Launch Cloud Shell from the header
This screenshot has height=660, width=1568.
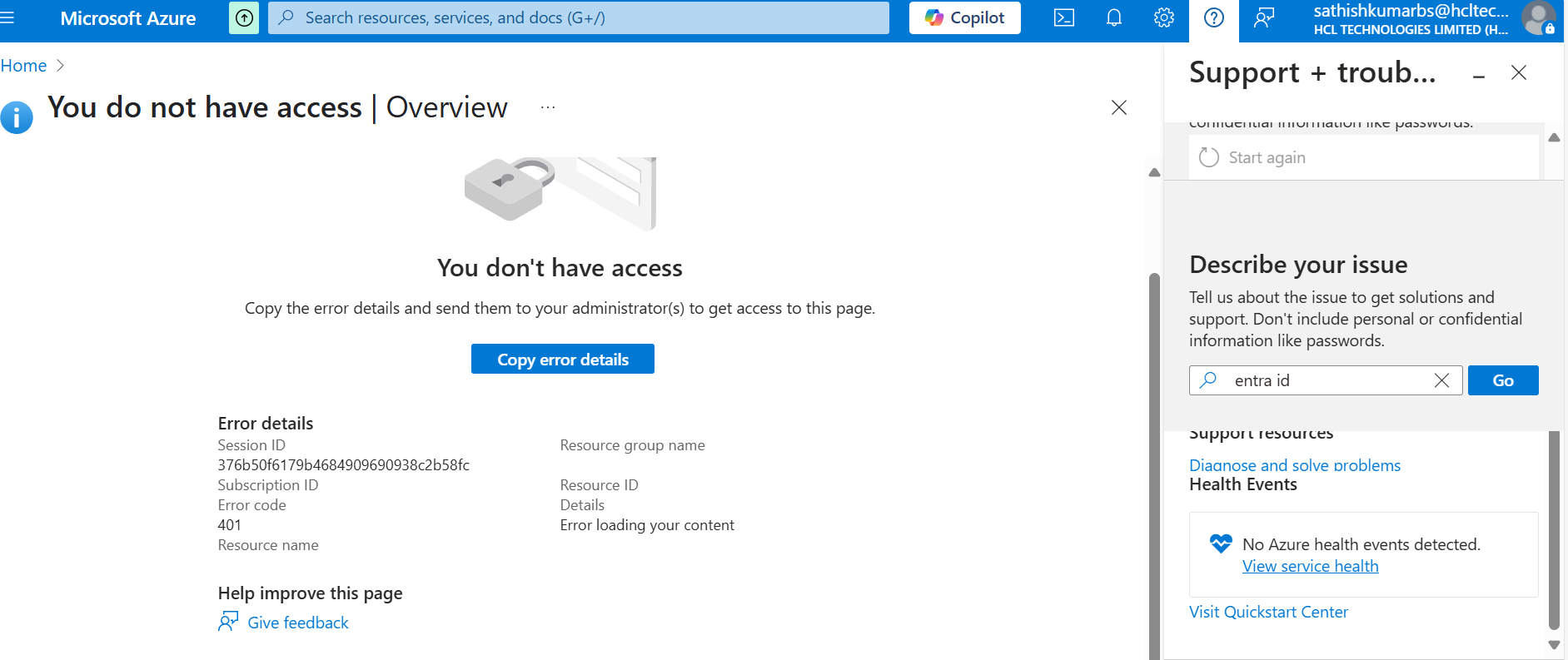point(1064,17)
